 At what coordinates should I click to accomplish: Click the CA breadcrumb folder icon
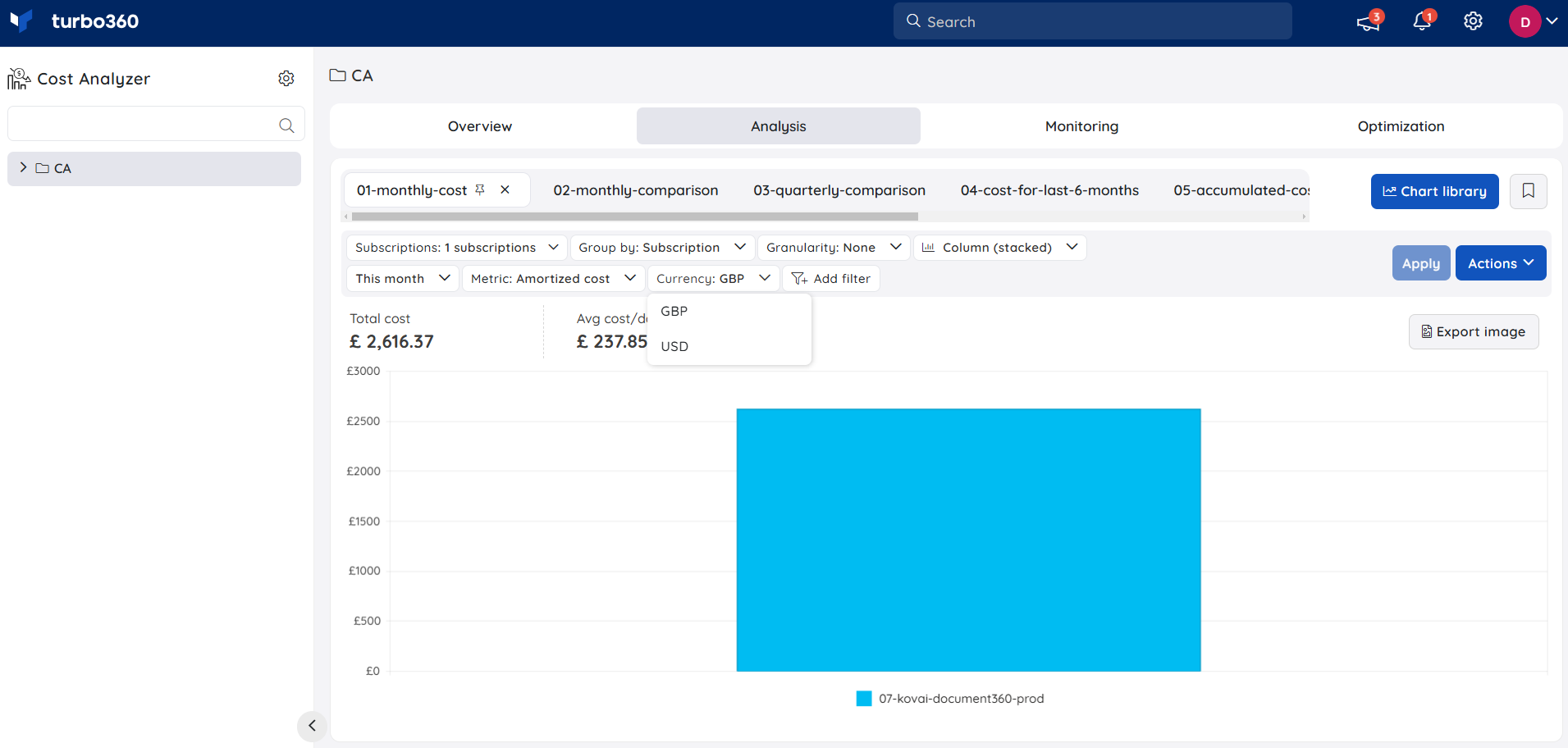point(337,75)
